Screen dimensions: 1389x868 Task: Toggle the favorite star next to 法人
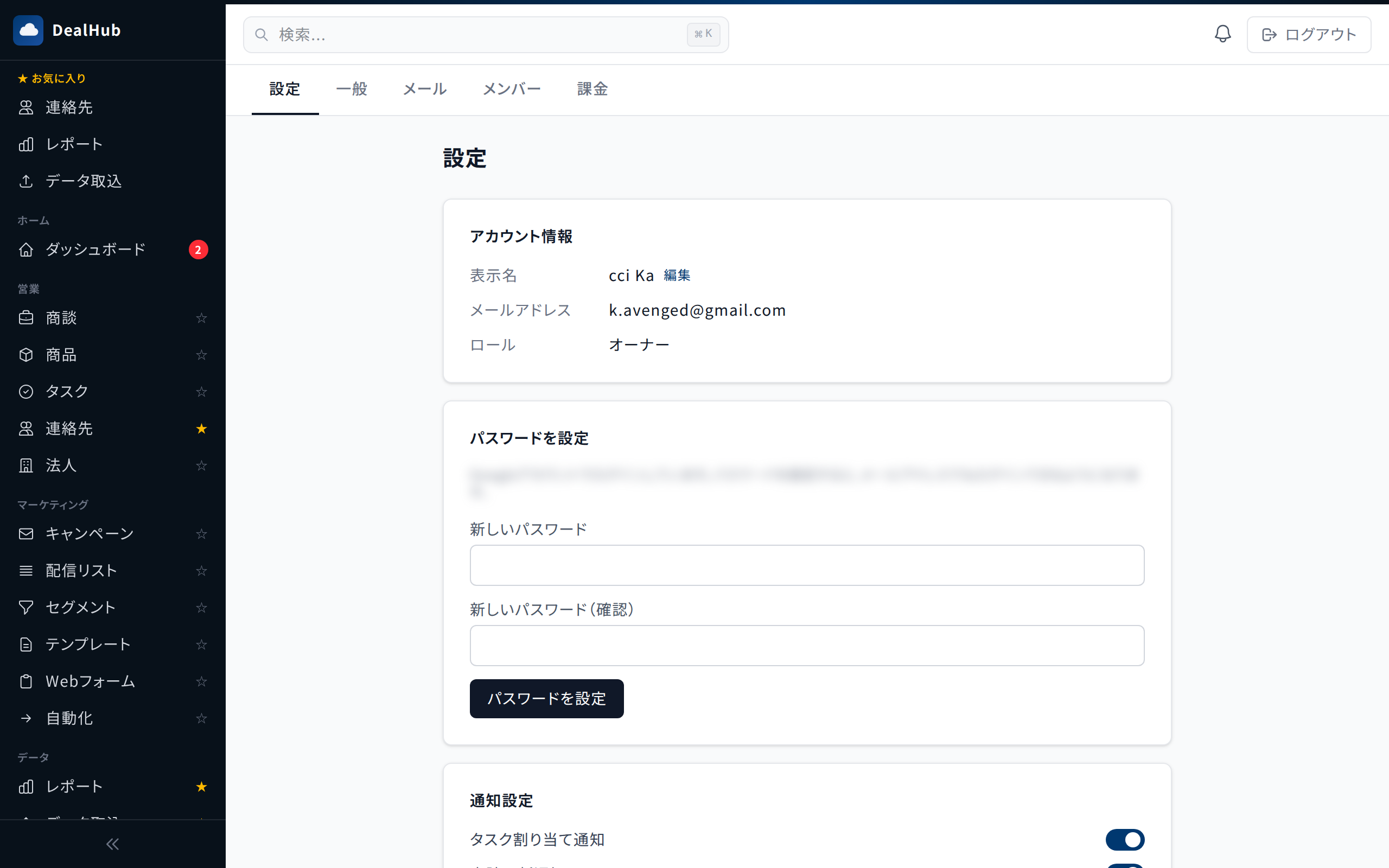click(201, 465)
